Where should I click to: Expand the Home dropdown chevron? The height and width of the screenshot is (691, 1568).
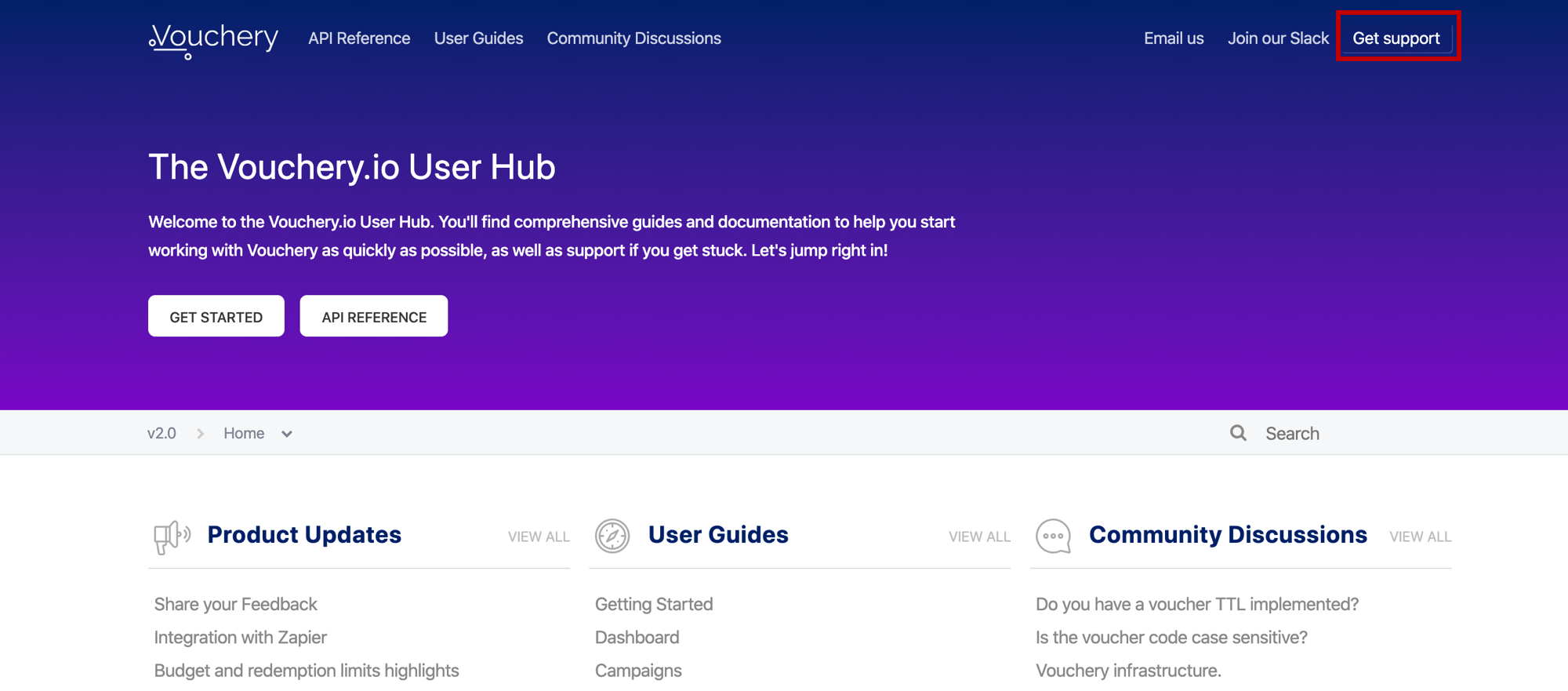[287, 434]
